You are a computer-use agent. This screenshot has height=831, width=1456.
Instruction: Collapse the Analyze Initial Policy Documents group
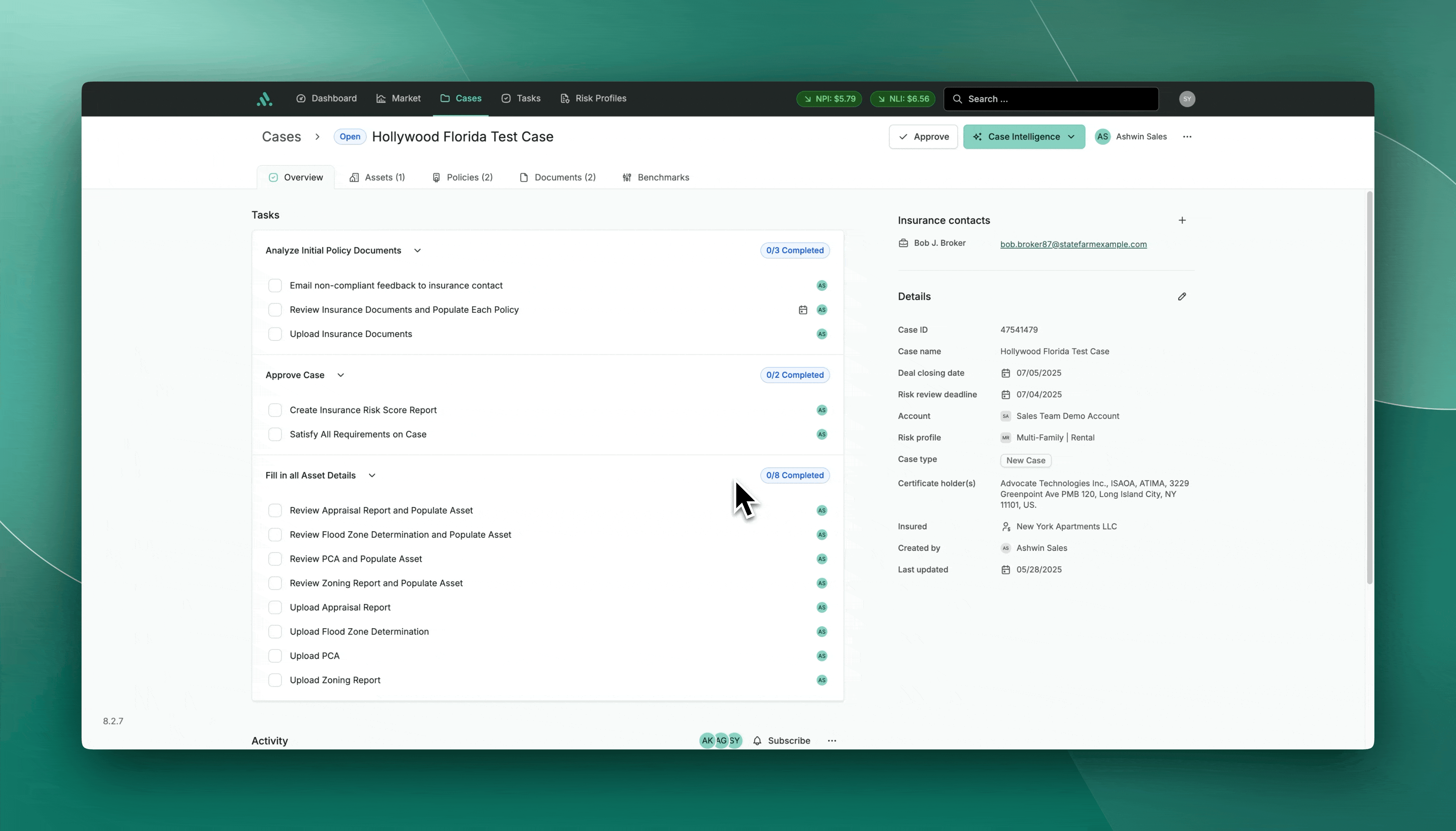pyautogui.click(x=417, y=250)
